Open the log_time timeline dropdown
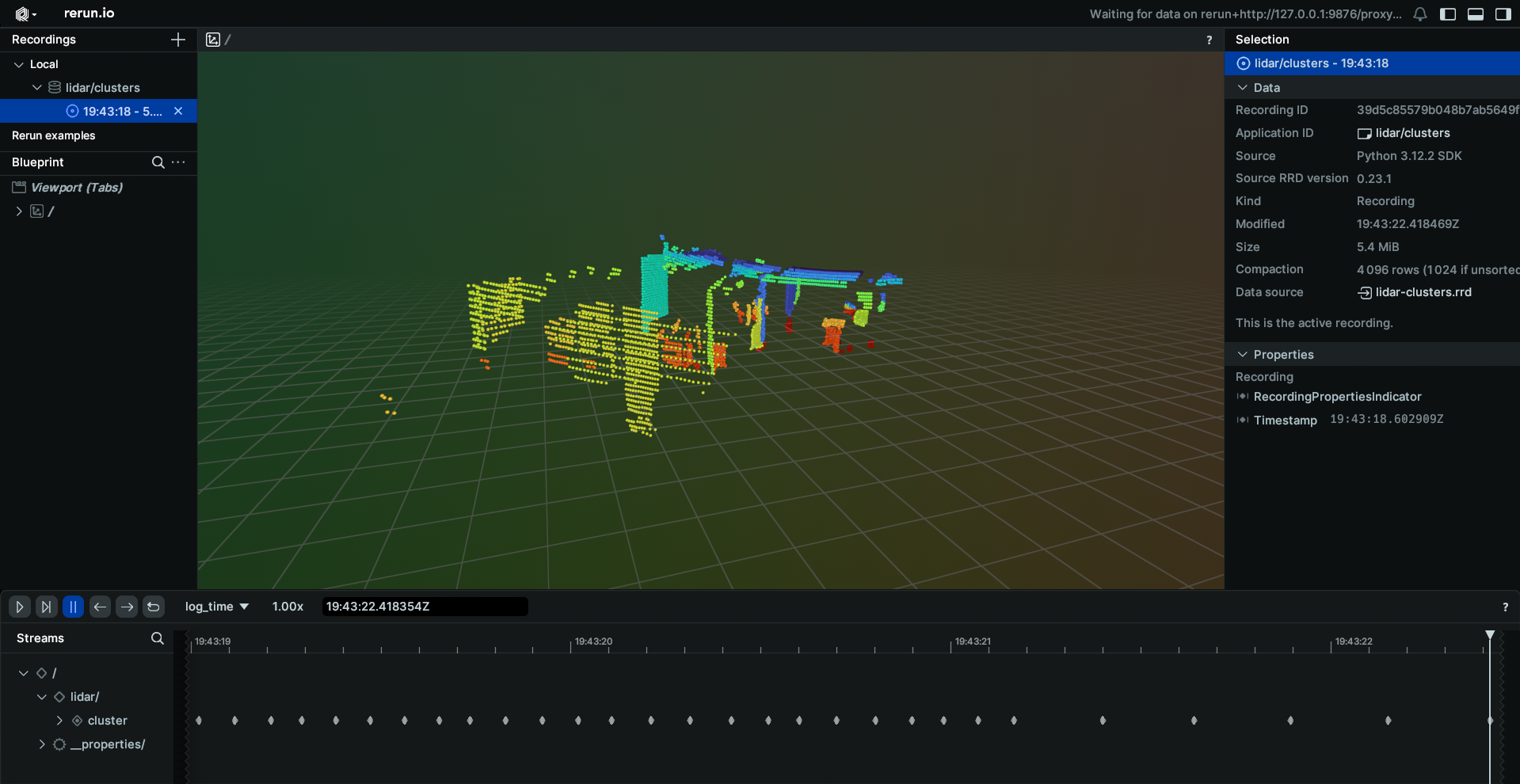The image size is (1520, 784). coord(216,607)
